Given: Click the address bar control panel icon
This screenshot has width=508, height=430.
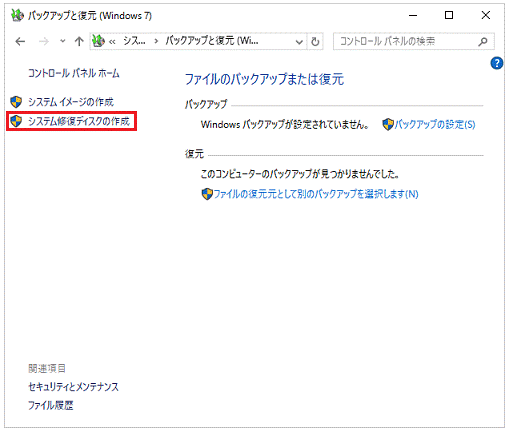Looking at the screenshot, I should click(x=98, y=41).
